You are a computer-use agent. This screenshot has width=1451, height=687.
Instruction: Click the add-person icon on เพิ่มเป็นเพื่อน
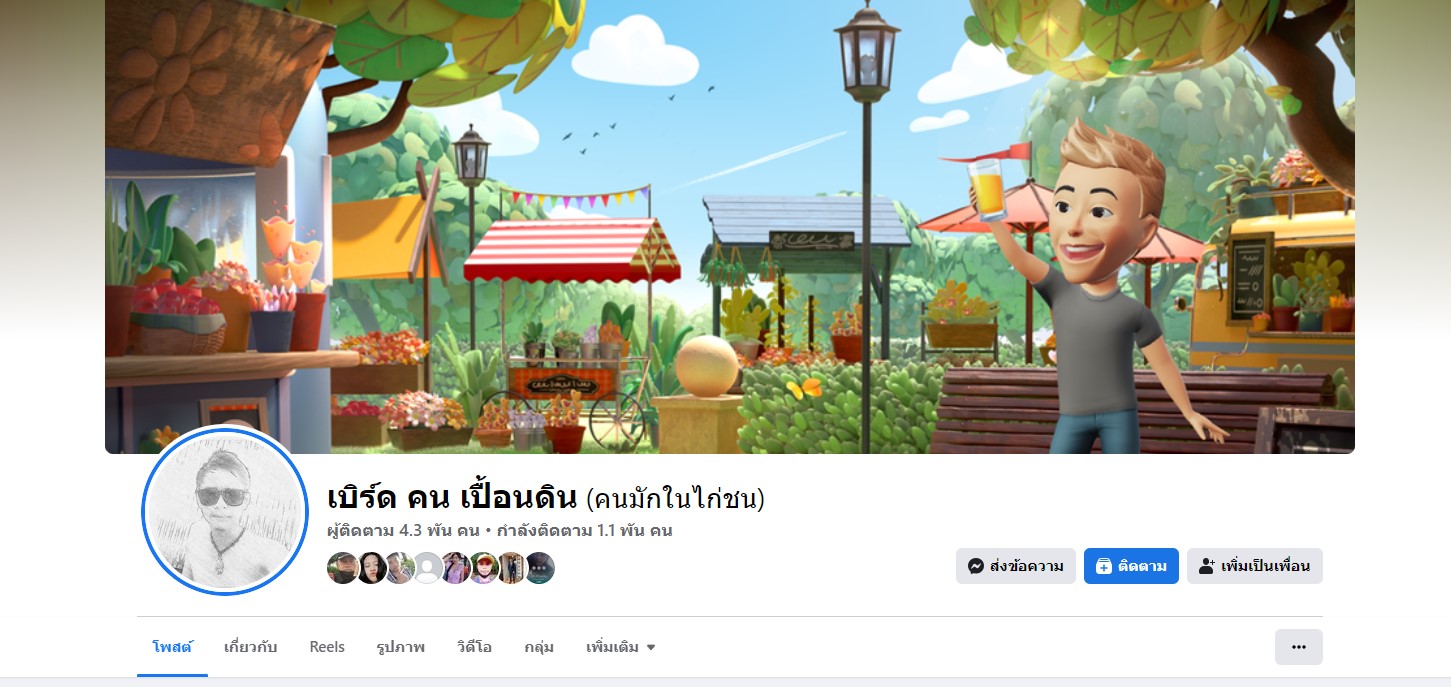(1207, 566)
